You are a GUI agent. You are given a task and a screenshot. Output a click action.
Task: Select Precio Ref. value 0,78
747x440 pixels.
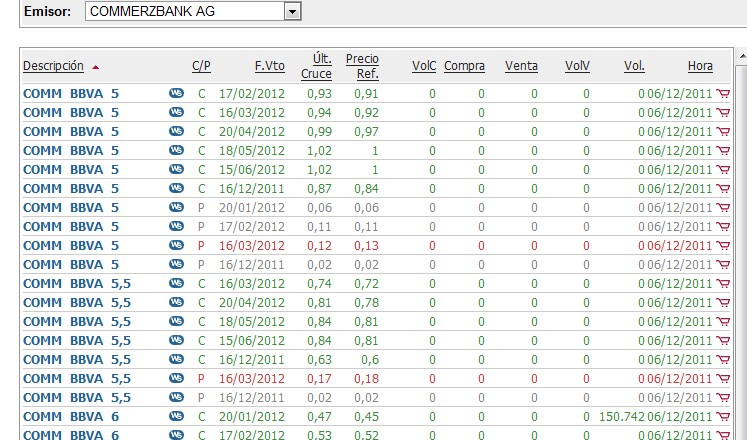tap(366, 303)
